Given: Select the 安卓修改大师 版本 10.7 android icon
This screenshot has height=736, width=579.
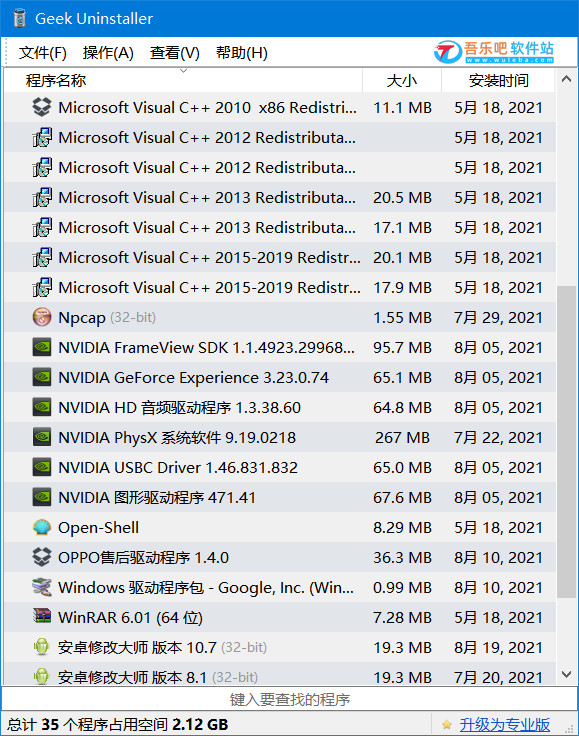Looking at the screenshot, I should click(x=42, y=647).
